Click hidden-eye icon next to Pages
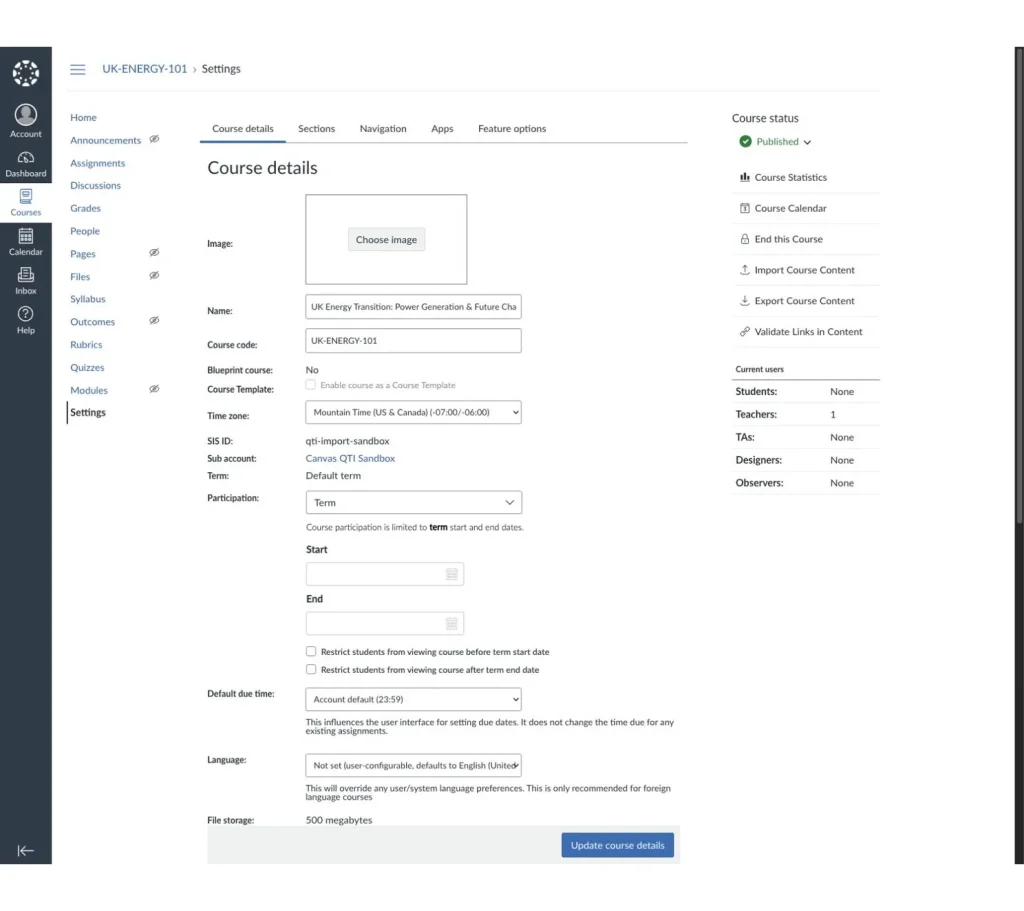This screenshot has width=1024, height=911. [x=154, y=253]
